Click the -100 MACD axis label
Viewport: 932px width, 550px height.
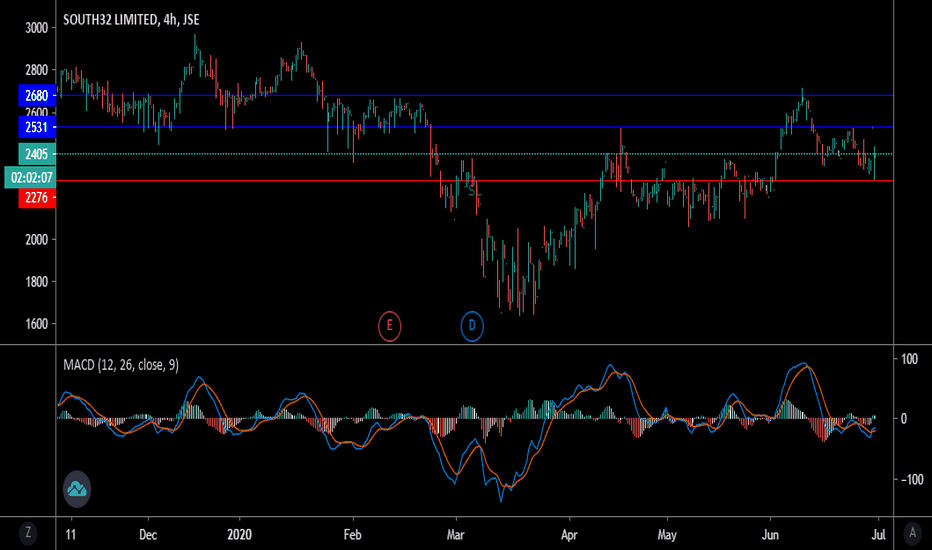coord(911,479)
